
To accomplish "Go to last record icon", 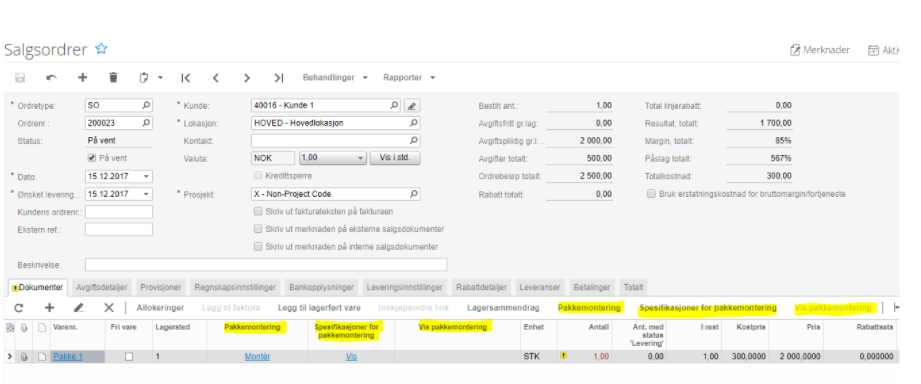I will coord(278,78).
